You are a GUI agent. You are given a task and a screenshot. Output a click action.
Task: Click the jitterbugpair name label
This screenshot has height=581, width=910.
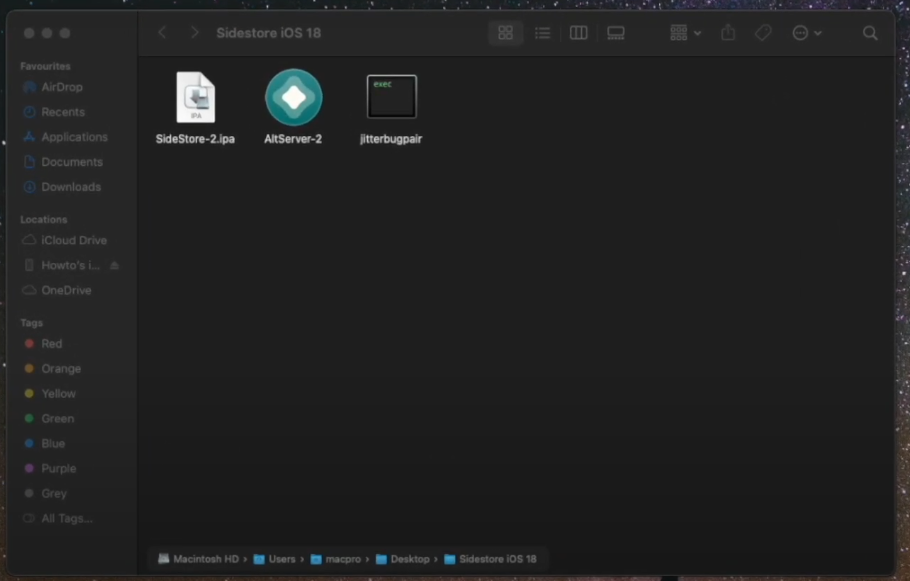[x=391, y=139]
